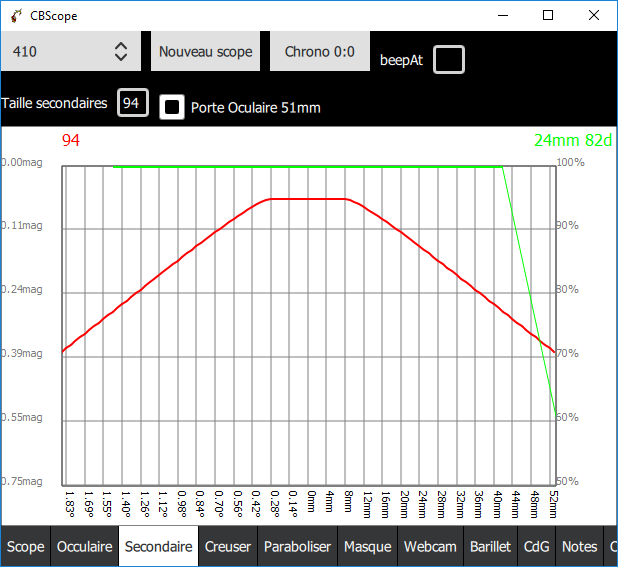Click the 70% axis label
This screenshot has width=618, height=567.
click(567, 353)
